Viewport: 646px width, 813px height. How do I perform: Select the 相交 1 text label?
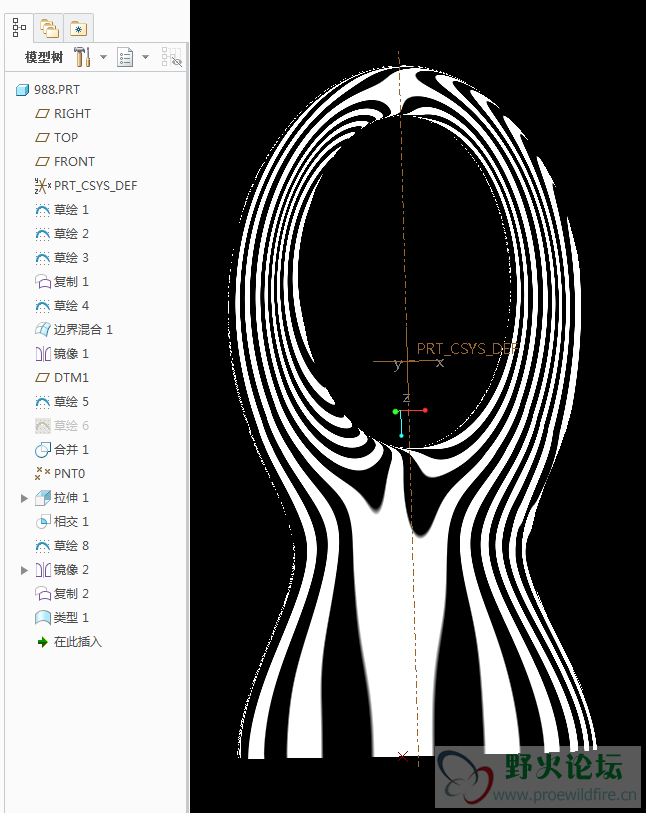[71, 522]
